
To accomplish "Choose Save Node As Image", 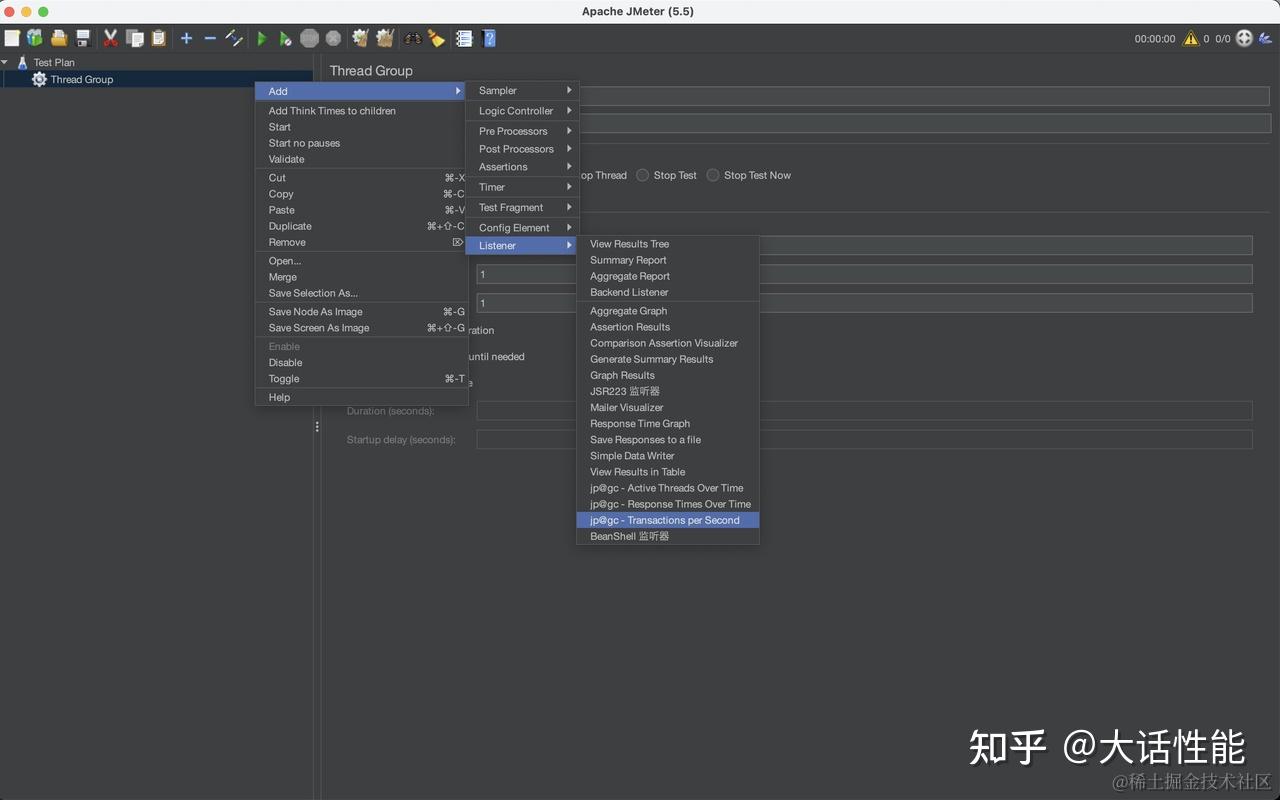I will (361, 312).
